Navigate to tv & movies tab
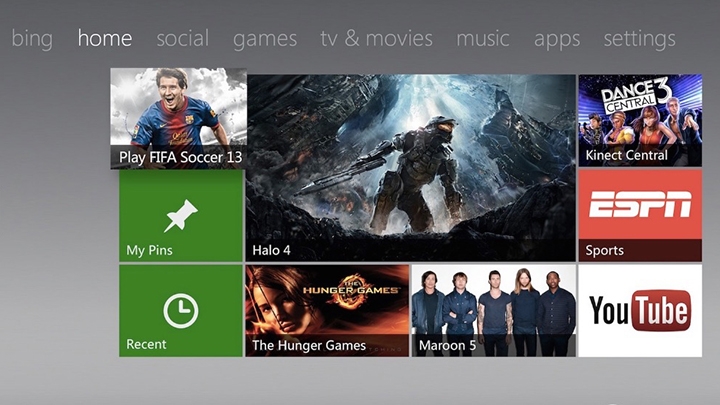720x405 pixels. click(376, 39)
